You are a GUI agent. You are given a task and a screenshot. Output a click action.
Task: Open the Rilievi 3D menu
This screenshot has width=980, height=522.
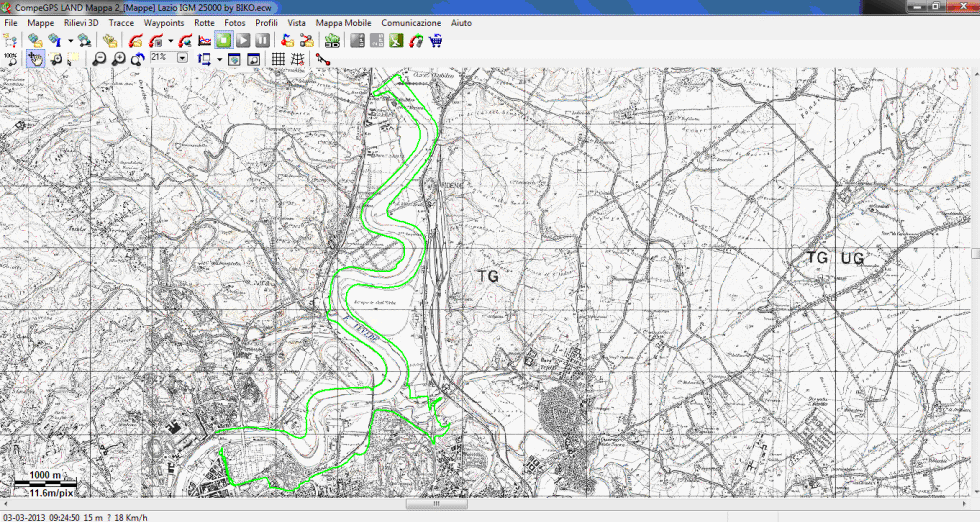(x=81, y=22)
